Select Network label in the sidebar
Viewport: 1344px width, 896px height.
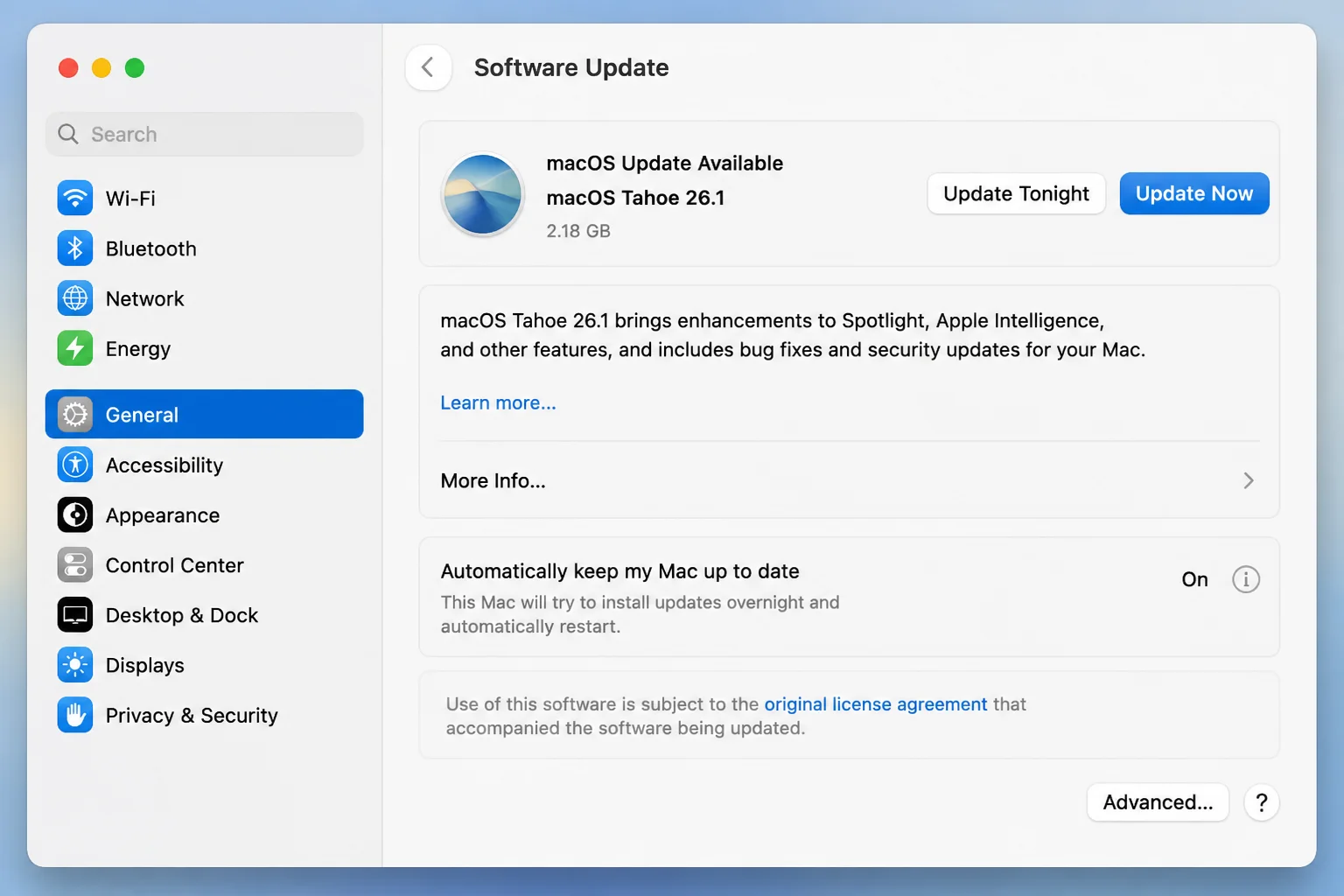[144, 298]
